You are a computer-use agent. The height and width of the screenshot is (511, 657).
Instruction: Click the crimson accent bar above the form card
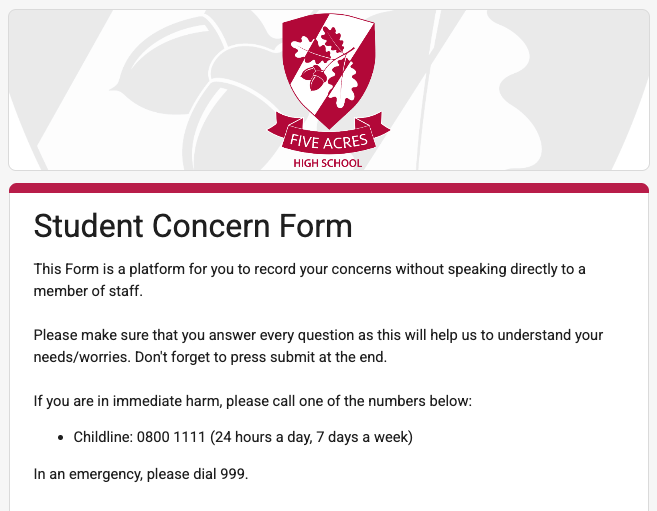click(x=328, y=188)
